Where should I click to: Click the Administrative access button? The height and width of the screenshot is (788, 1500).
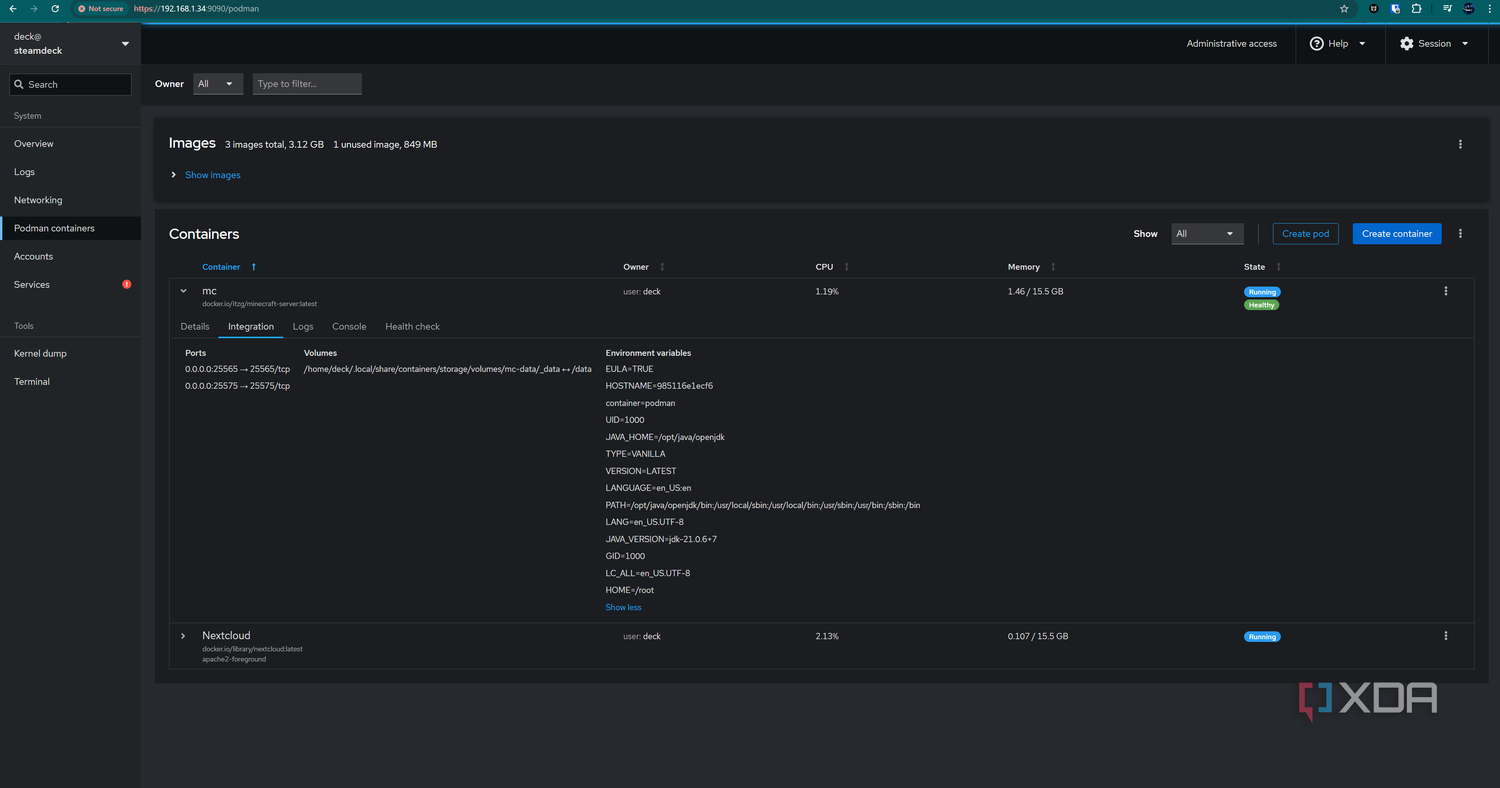pyautogui.click(x=1232, y=44)
